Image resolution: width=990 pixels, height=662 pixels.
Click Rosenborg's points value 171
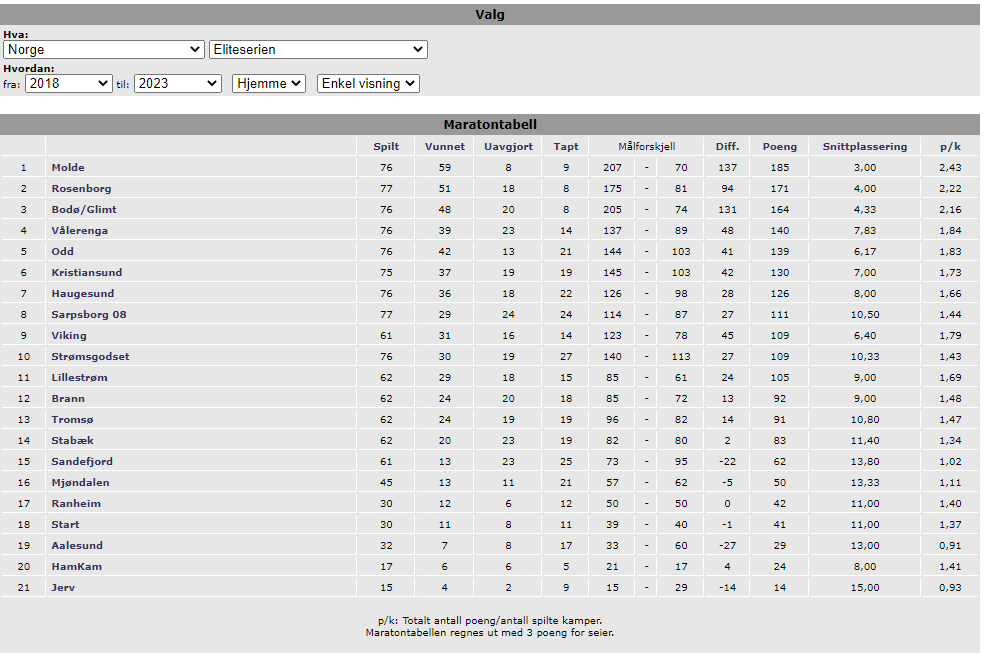click(x=780, y=188)
